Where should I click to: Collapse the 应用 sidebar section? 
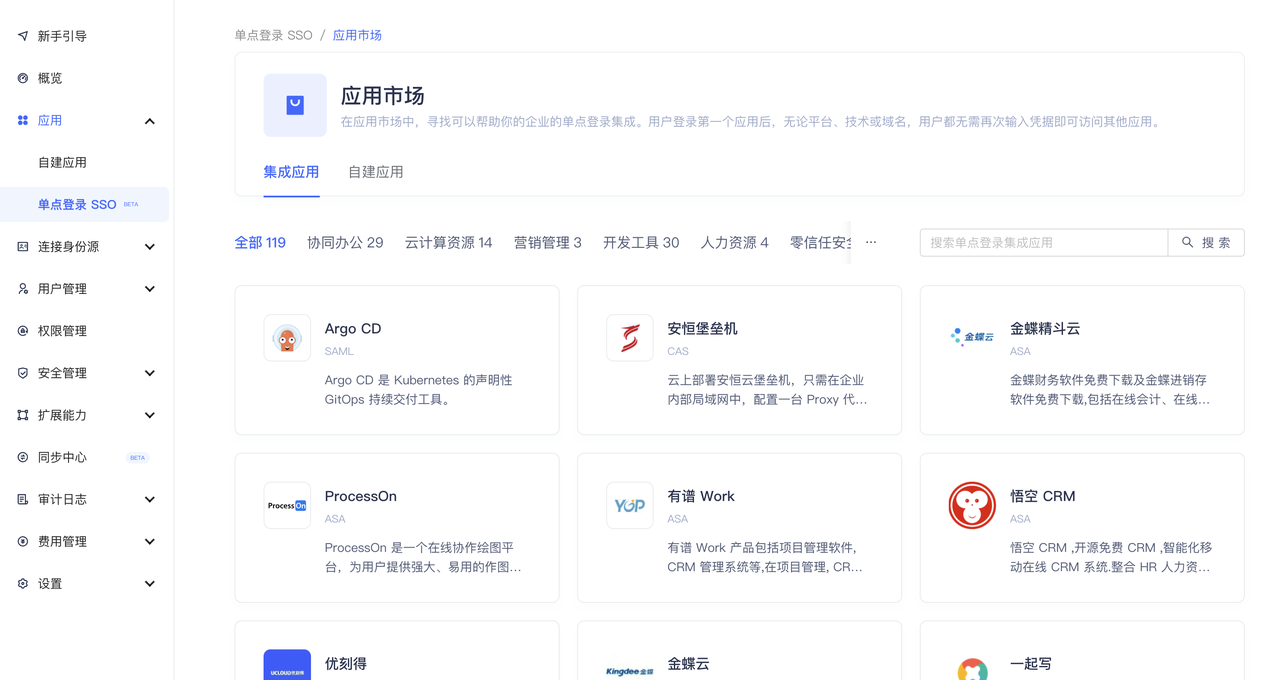coord(149,120)
